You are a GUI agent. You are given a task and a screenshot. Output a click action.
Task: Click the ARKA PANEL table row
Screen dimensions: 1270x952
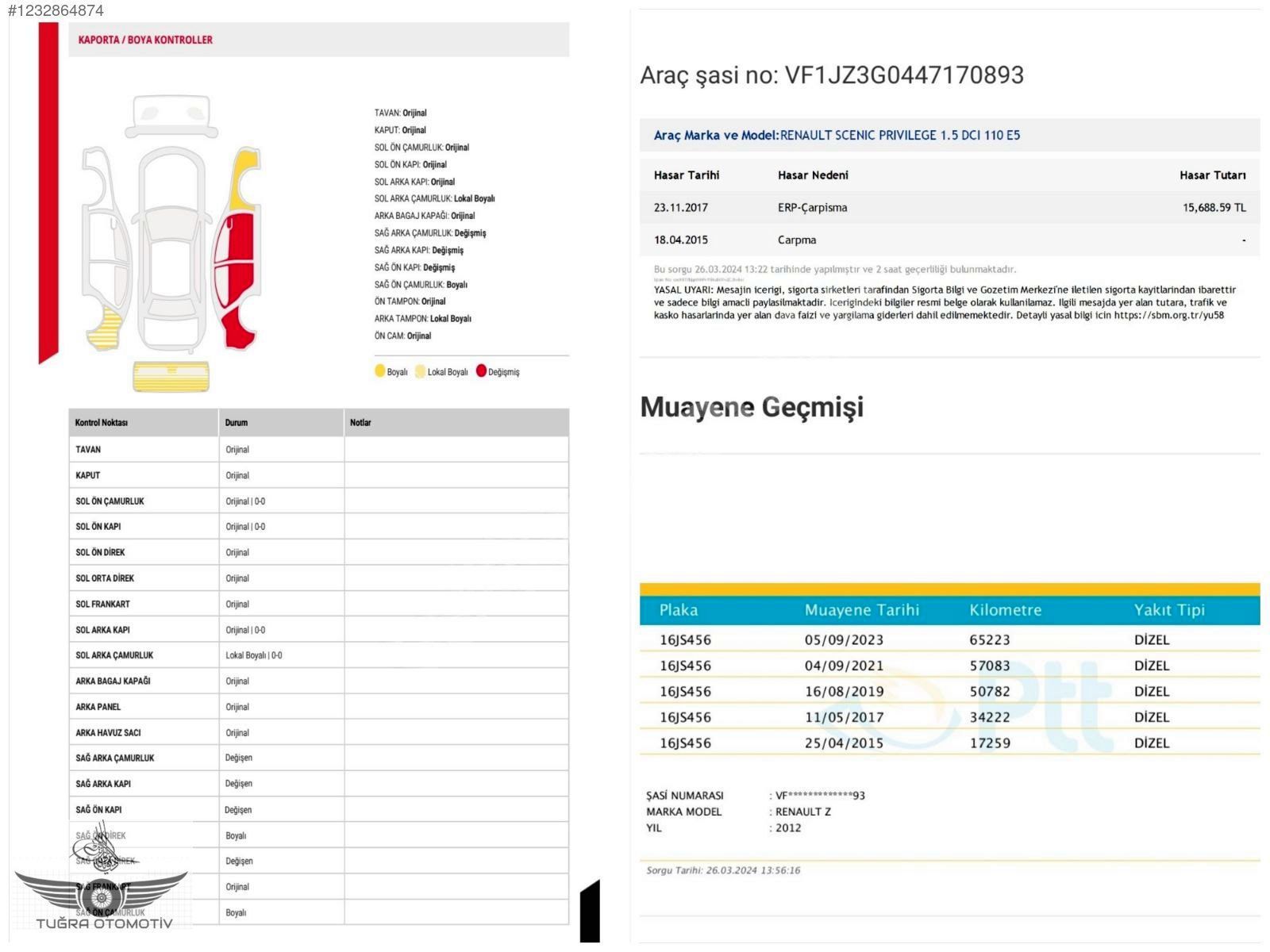[319, 707]
